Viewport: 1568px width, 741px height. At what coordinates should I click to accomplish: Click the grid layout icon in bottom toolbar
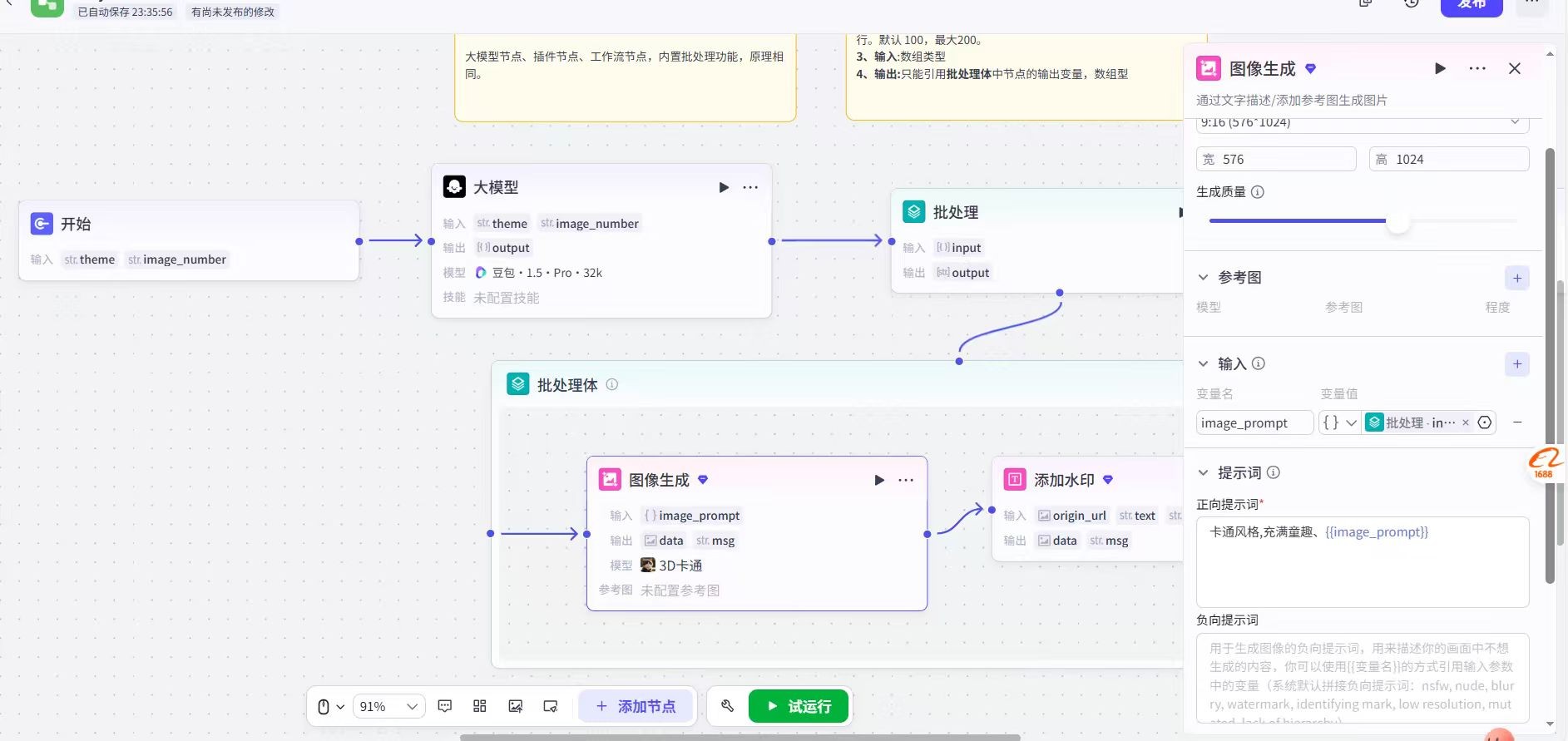click(x=480, y=706)
